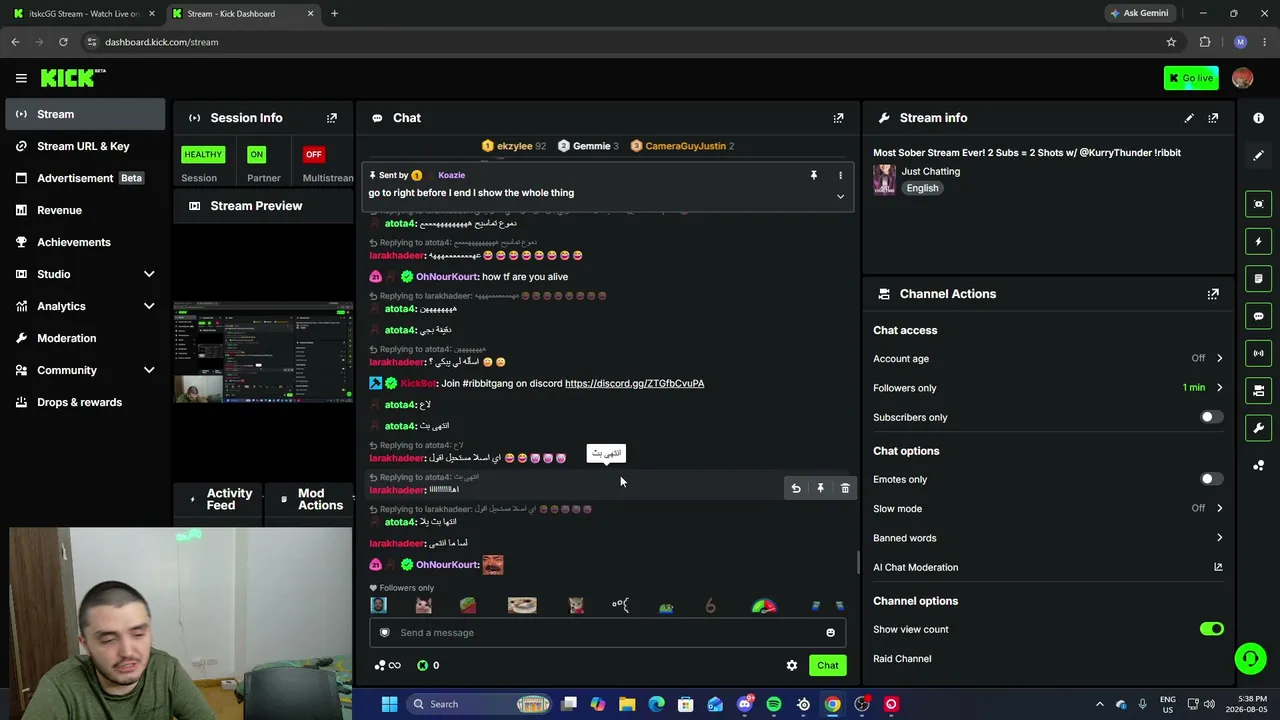Click the camera icon in right rail
1280x720 pixels.
click(1258, 390)
